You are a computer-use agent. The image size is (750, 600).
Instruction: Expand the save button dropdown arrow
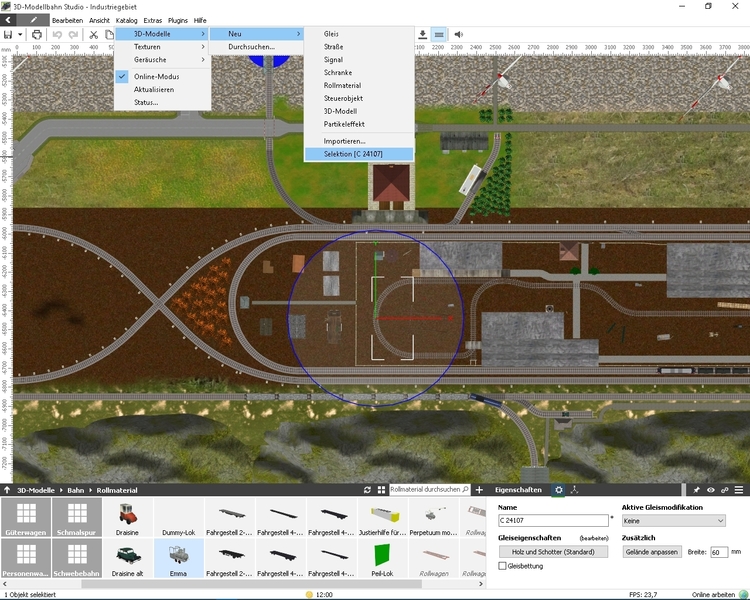[20, 34]
